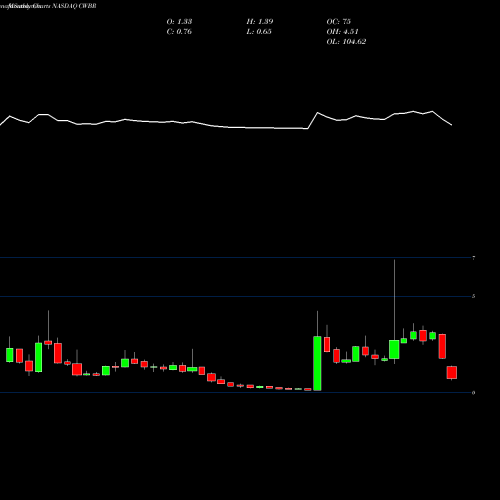
Task: Click the candle with the wick reaching 7
Action: (x=394, y=349)
